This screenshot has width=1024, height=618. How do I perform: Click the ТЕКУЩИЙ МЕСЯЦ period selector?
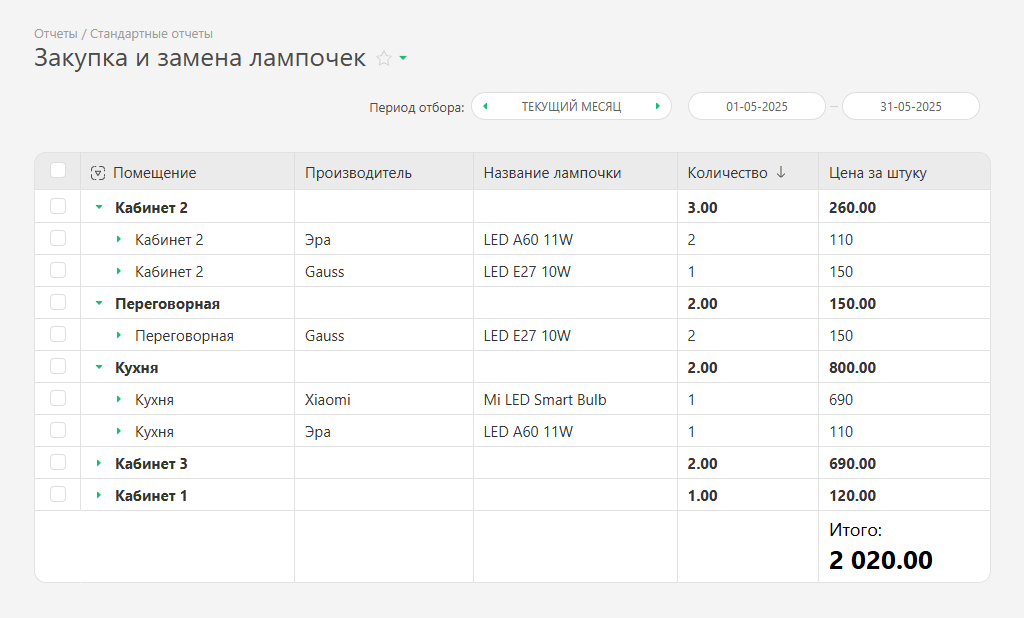(x=571, y=106)
